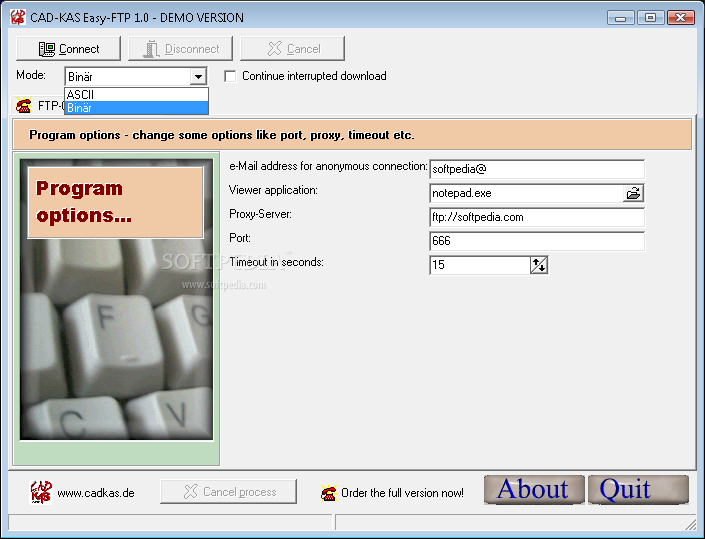The image size is (705, 539).
Task: Click the Proxy-Server input field
Action: pos(537,217)
